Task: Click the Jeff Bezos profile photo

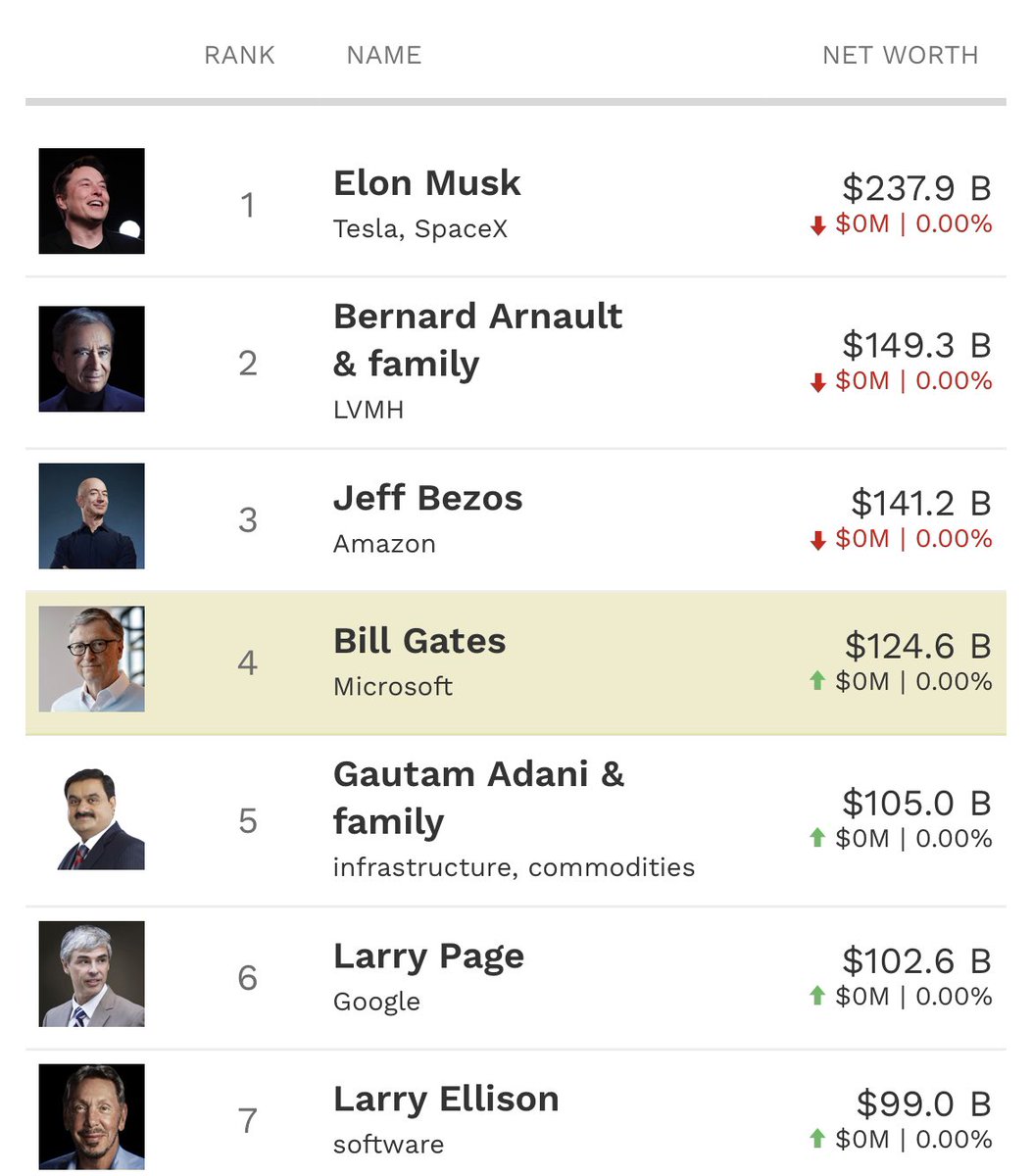Action: (x=91, y=516)
